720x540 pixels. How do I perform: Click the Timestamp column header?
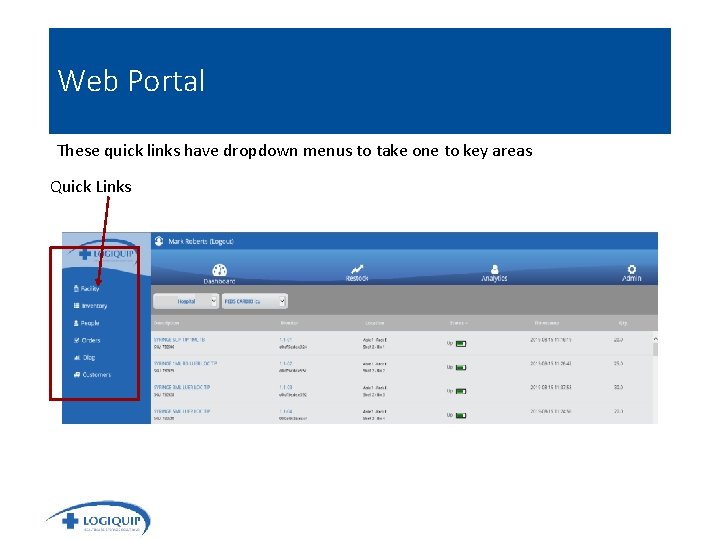[x=546, y=323]
